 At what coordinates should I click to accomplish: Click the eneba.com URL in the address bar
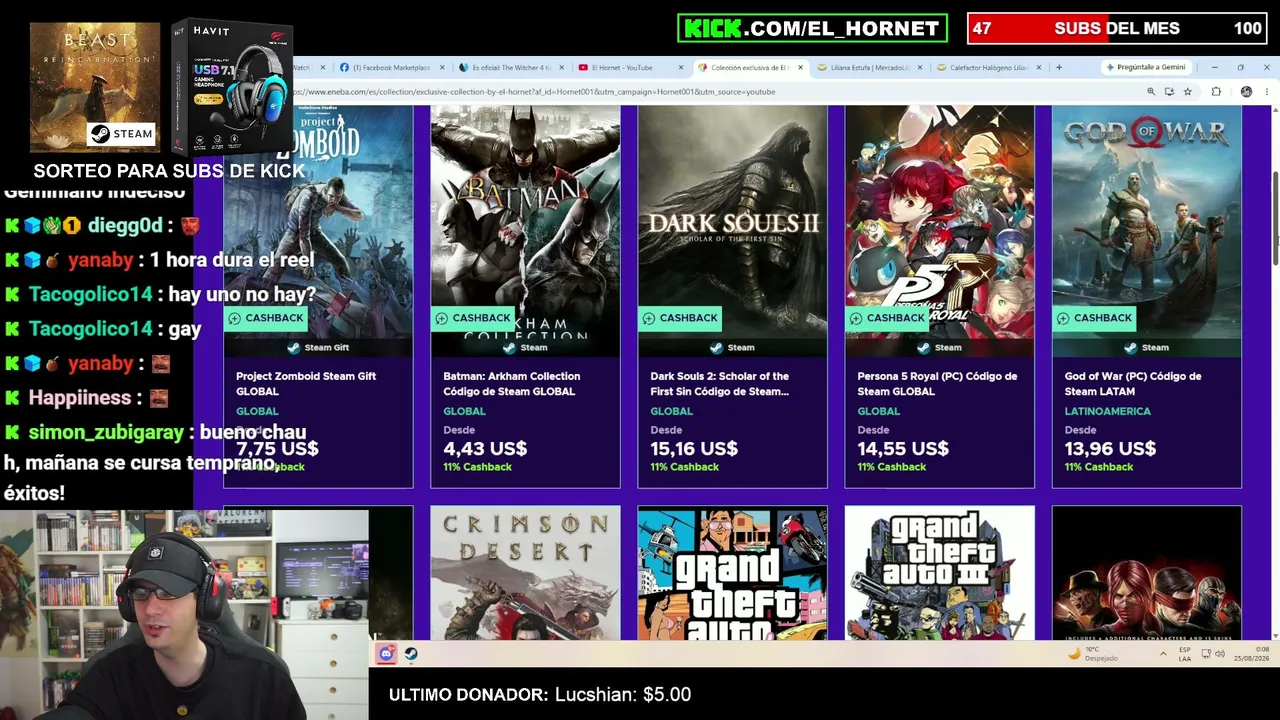(x=536, y=92)
